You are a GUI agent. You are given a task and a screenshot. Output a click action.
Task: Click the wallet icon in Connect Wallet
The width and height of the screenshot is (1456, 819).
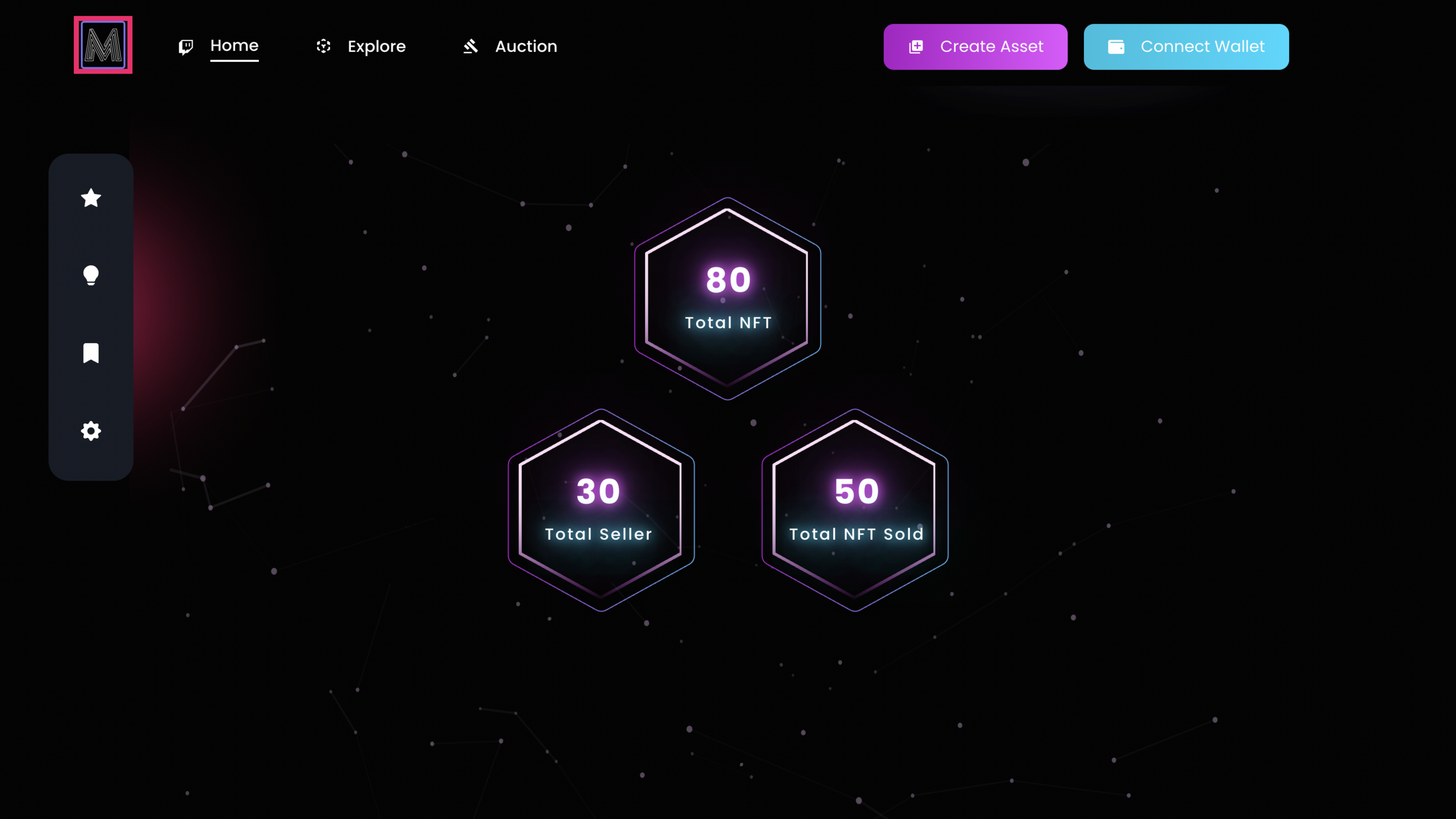point(1116,47)
